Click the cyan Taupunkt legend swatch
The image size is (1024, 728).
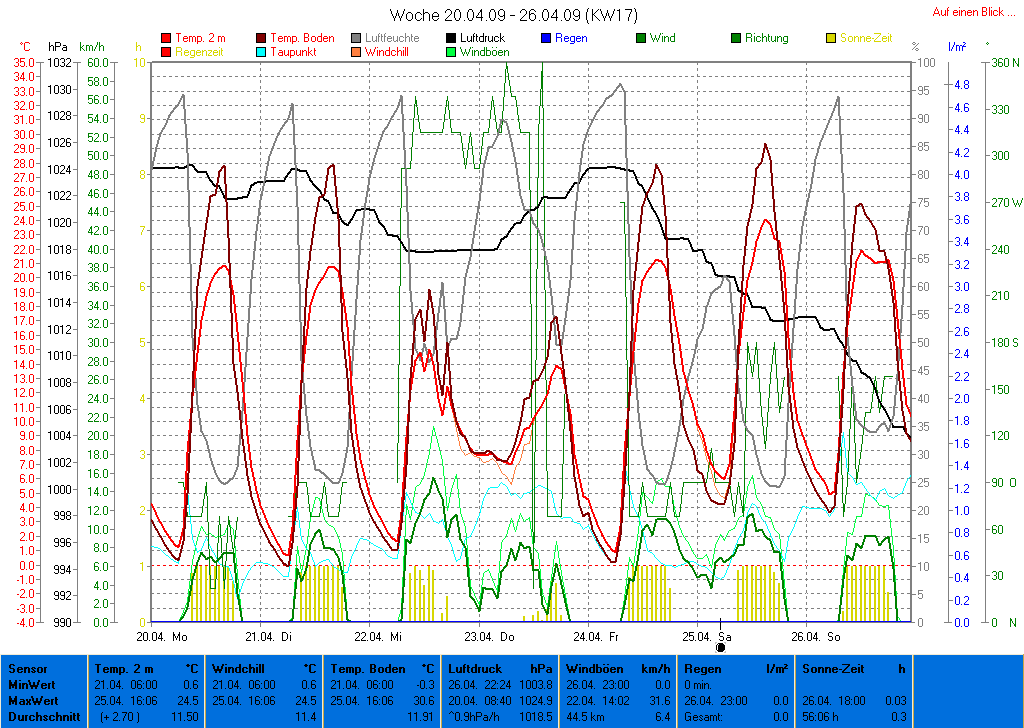coord(262,51)
